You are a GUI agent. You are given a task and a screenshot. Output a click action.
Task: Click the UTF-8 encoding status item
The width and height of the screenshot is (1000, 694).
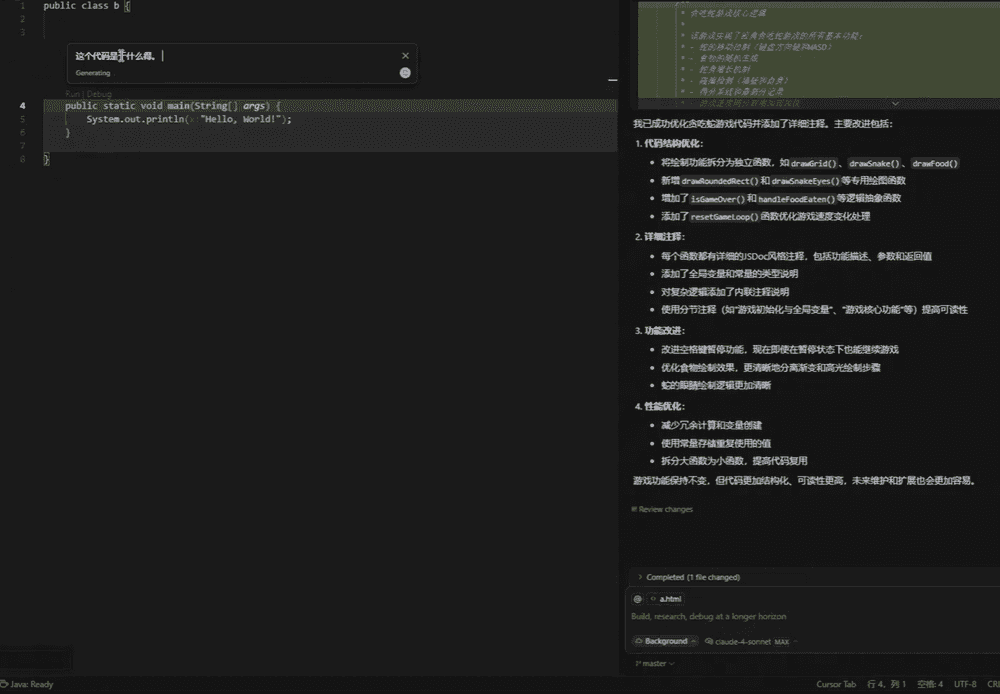click(x=965, y=684)
